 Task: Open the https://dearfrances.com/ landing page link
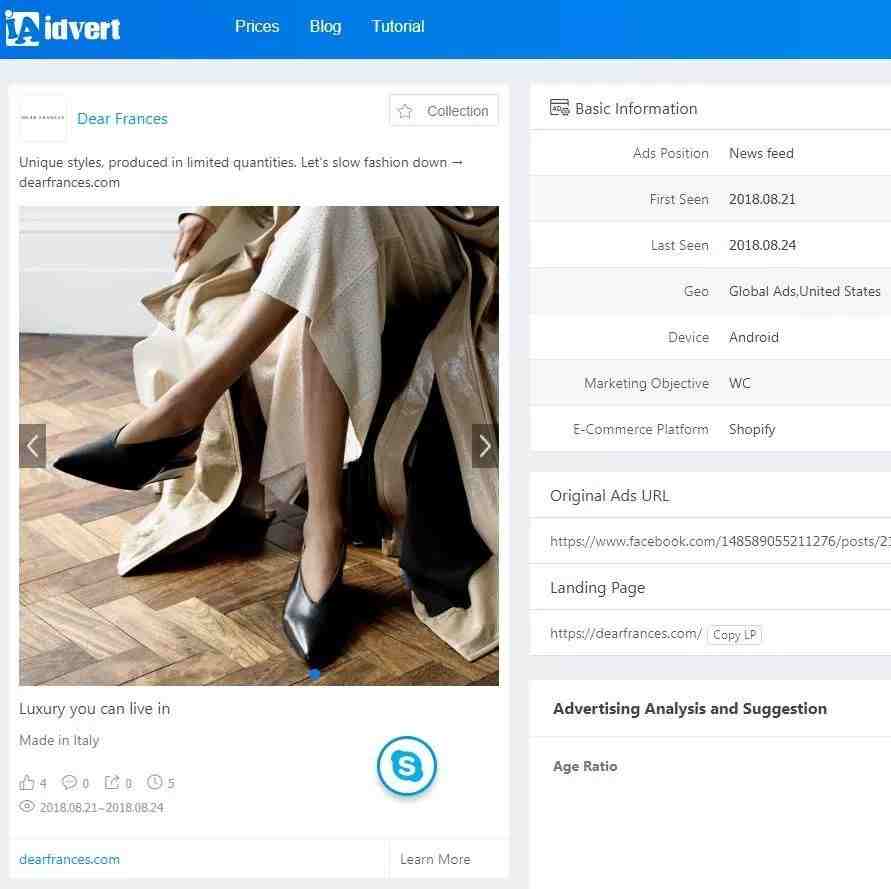click(x=626, y=634)
